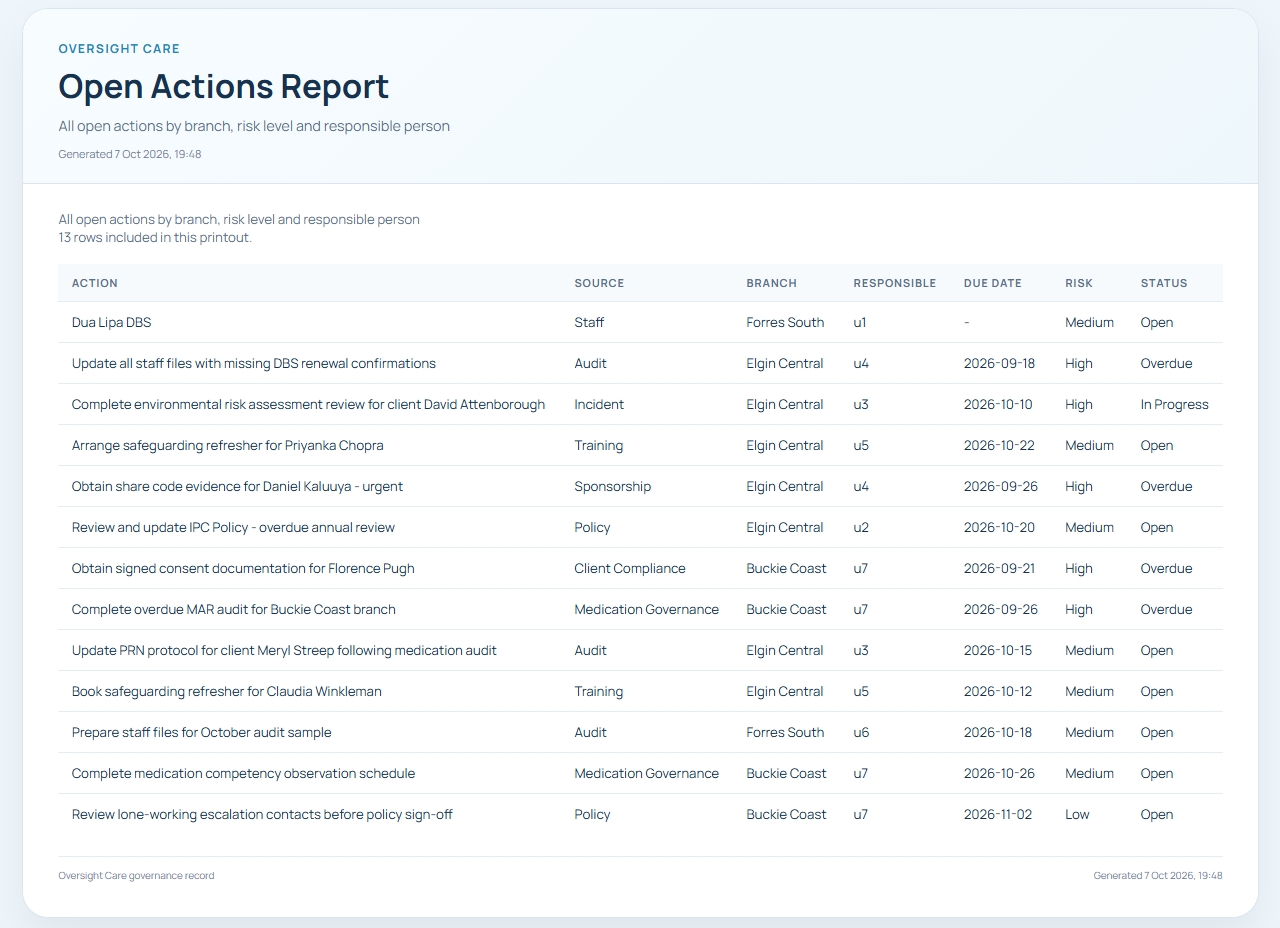Screen dimensions: 1280x928
Task: Click Review lone-working escalation contacts action
Action: pos(262,814)
